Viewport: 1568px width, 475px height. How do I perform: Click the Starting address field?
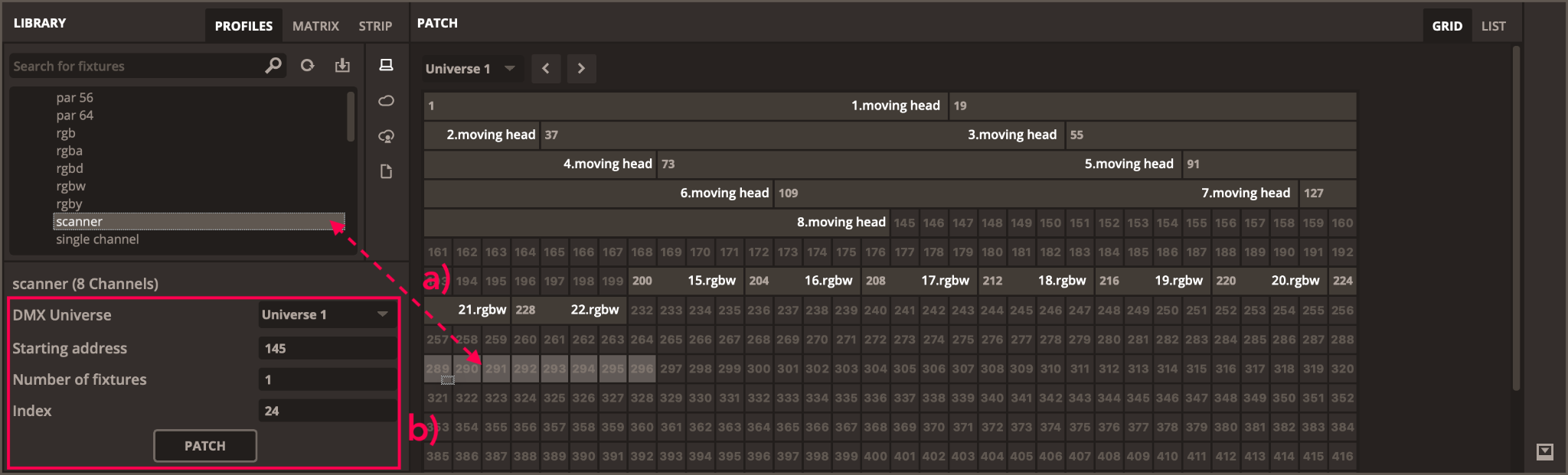point(327,348)
